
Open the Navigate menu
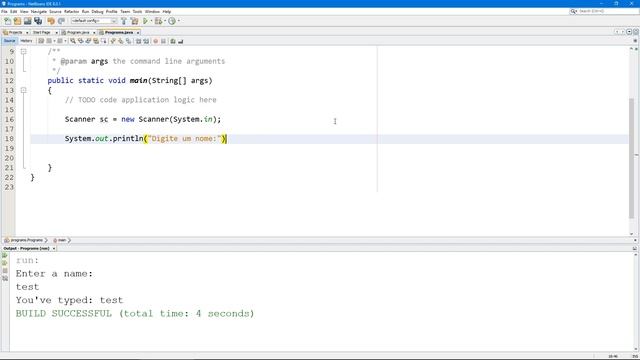tap(39, 11)
